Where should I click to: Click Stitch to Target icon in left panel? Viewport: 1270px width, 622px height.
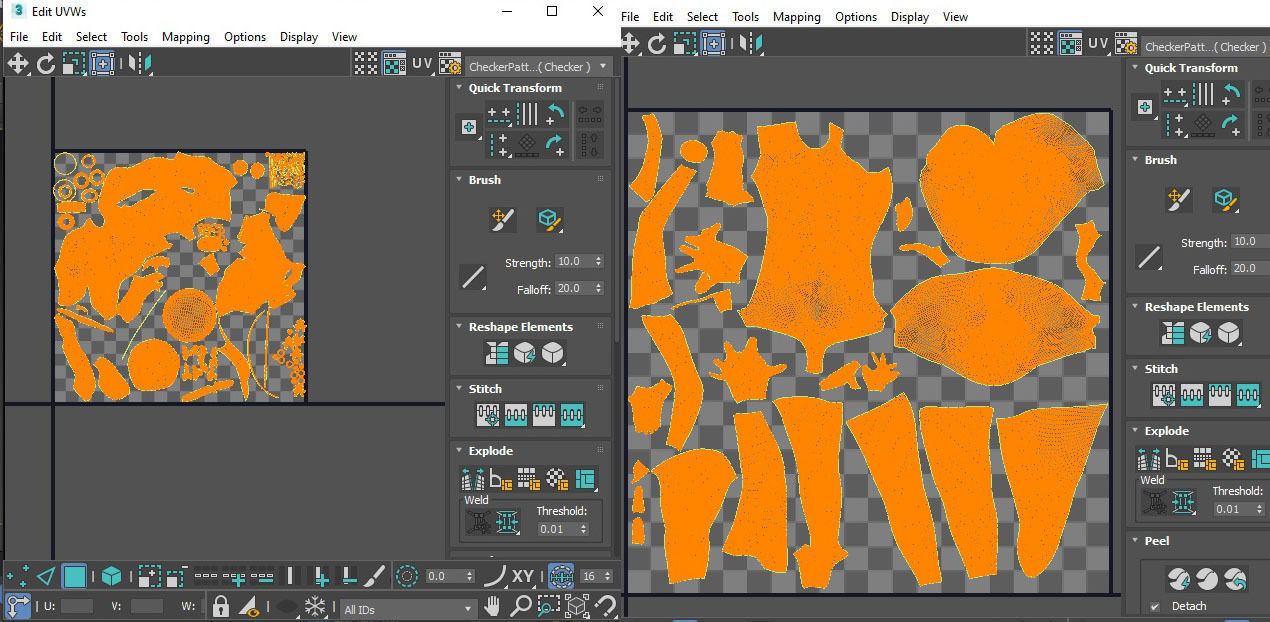[488, 414]
